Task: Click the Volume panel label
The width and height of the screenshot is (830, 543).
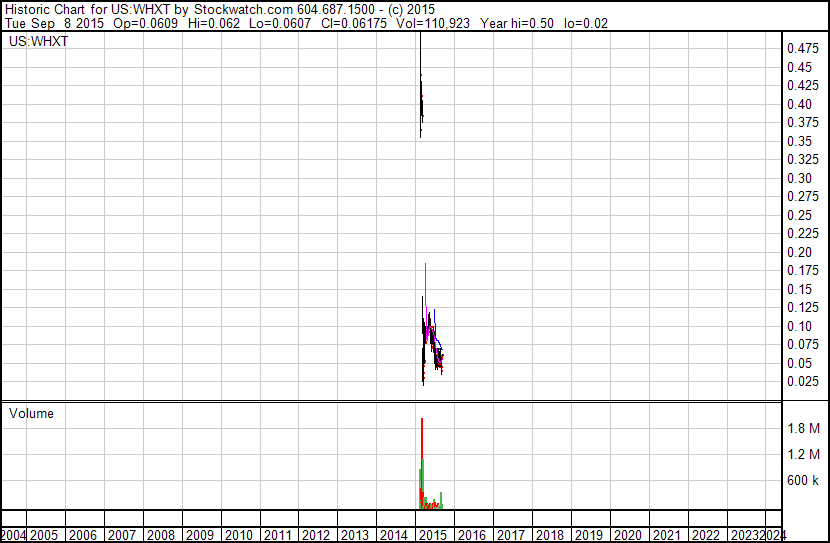Action: tap(31, 413)
